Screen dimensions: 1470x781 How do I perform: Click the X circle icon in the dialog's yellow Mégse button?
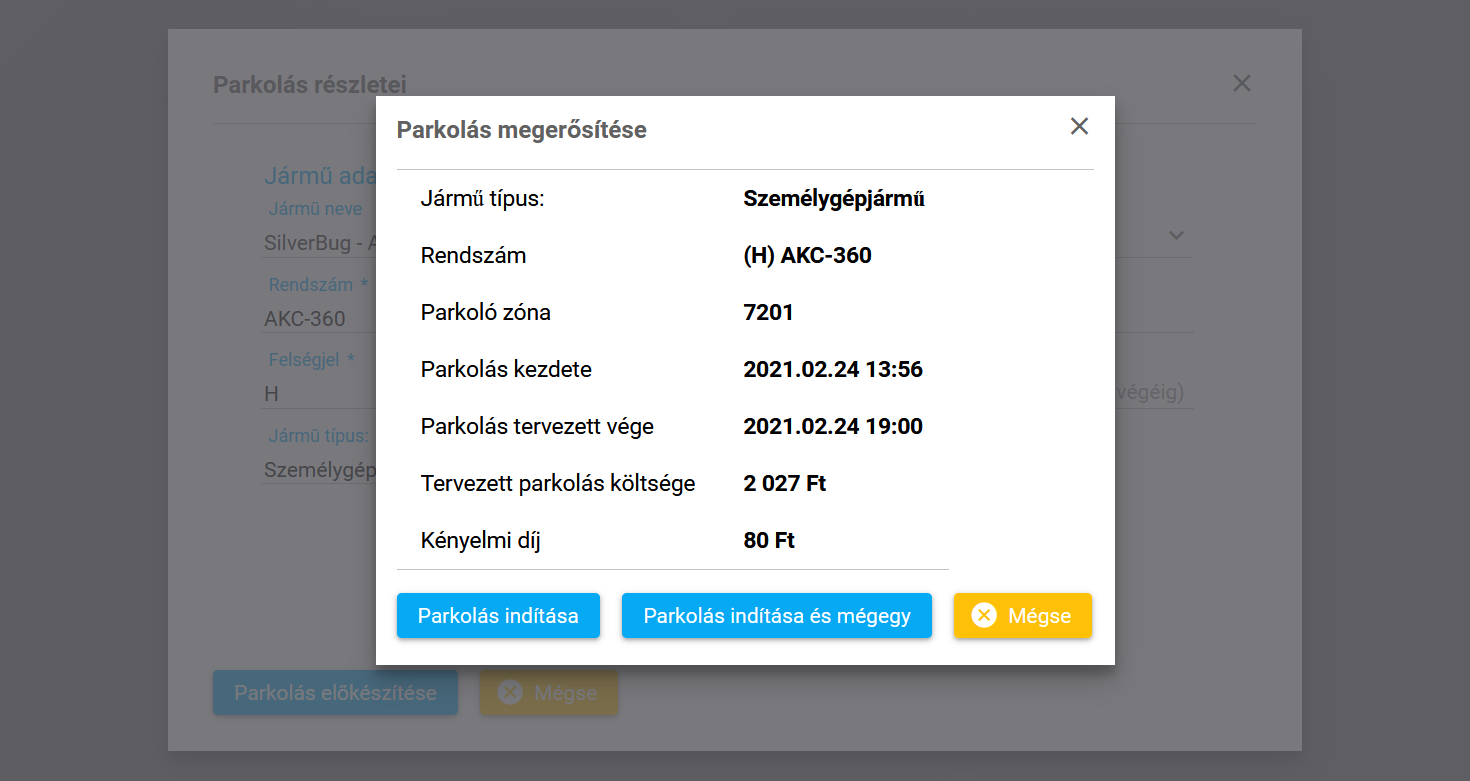(x=984, y=616)
